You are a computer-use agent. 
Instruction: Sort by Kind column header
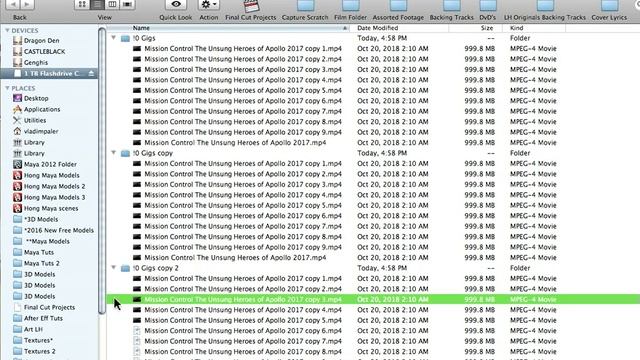coord(534,28)
